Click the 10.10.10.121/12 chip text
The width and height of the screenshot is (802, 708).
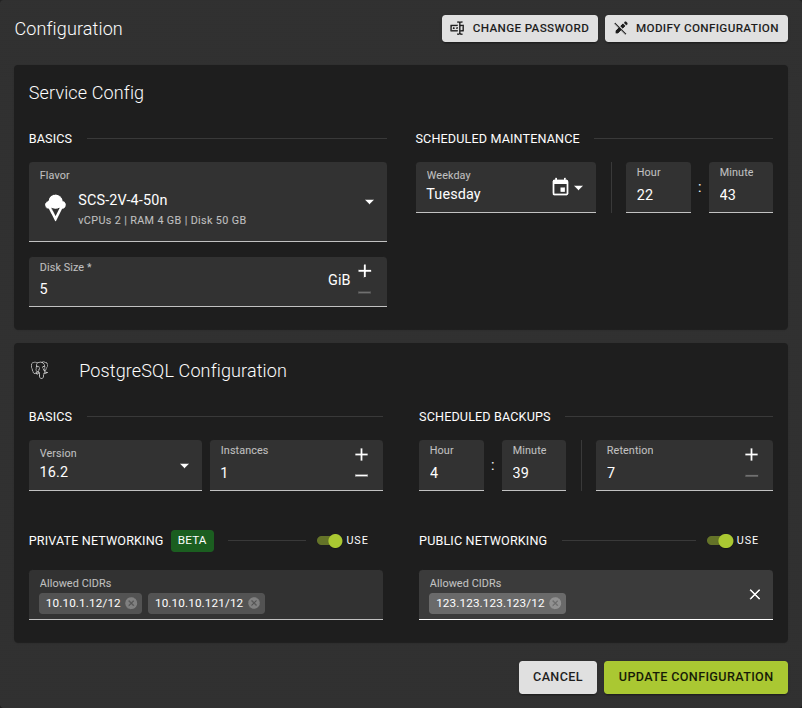coord(199,603)
